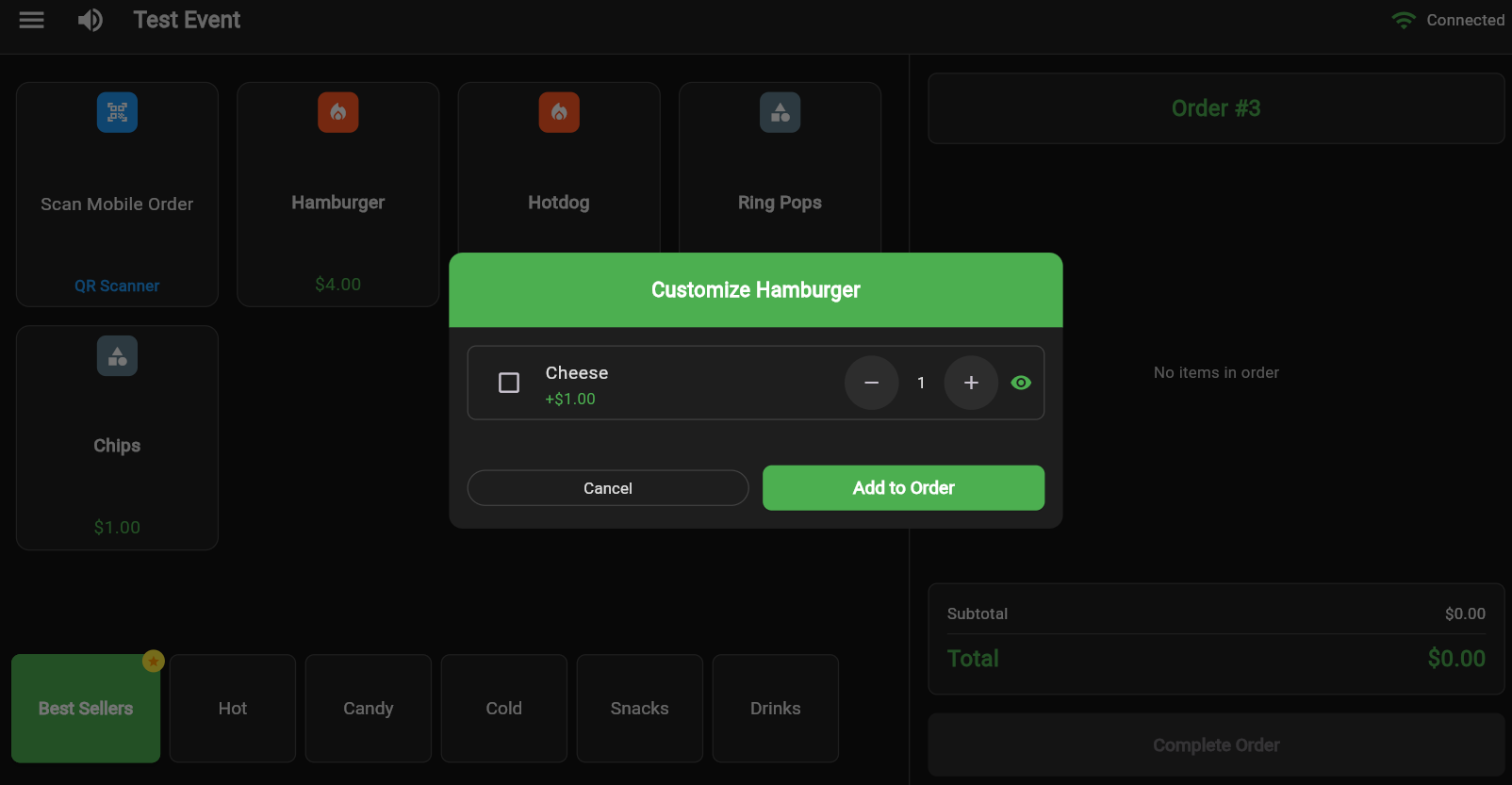
Task: Click the Cheese +$1.00 price text
Action: (x=570, y=399)
